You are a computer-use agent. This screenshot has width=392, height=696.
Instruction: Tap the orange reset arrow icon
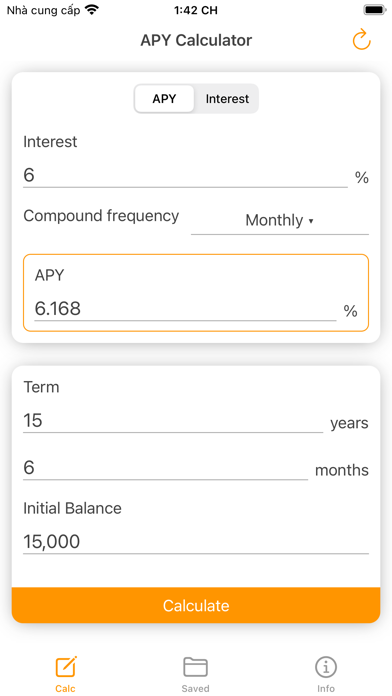(361, 40)
